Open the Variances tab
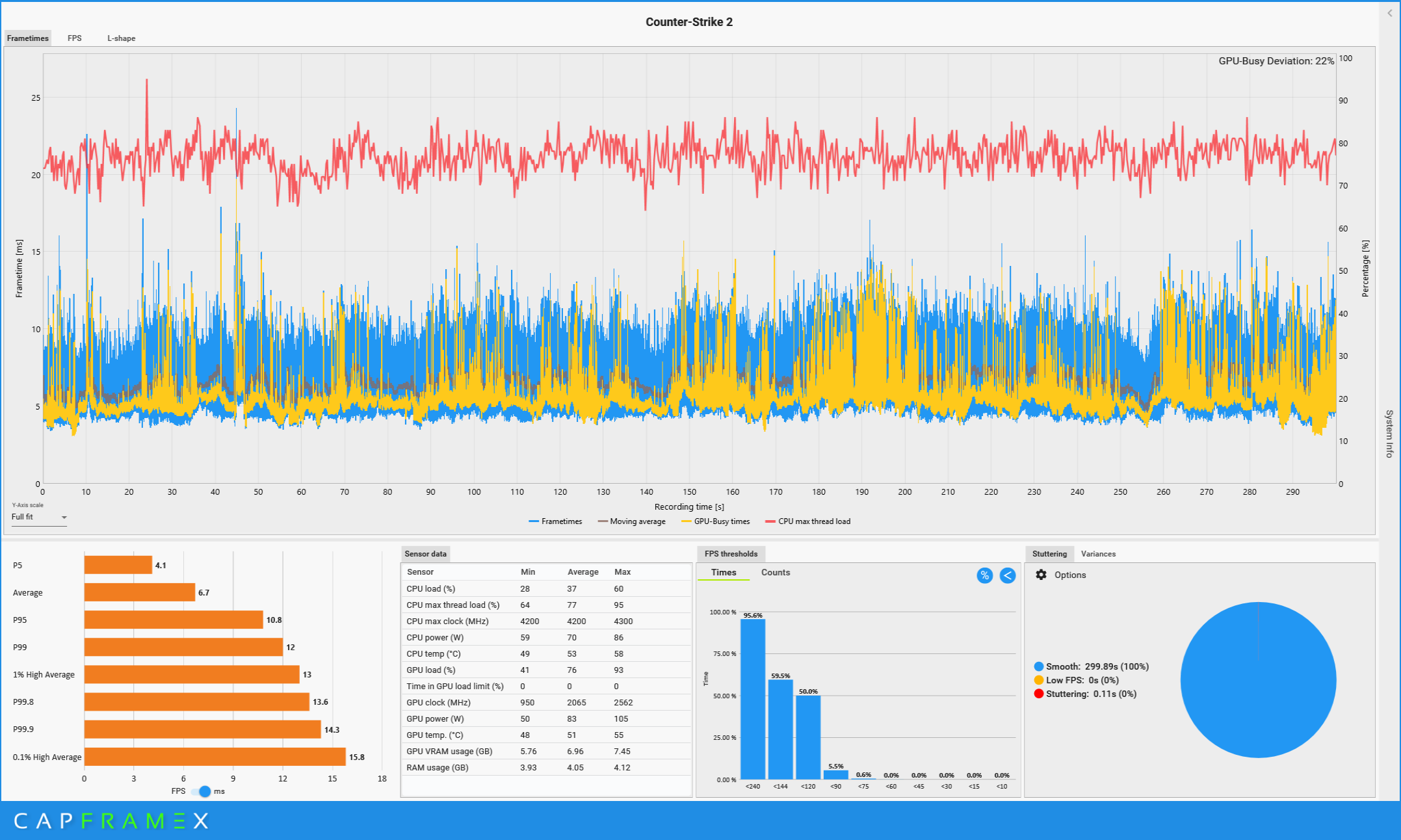Viewport: 1401px width, 840px height. click(1097, 554)
